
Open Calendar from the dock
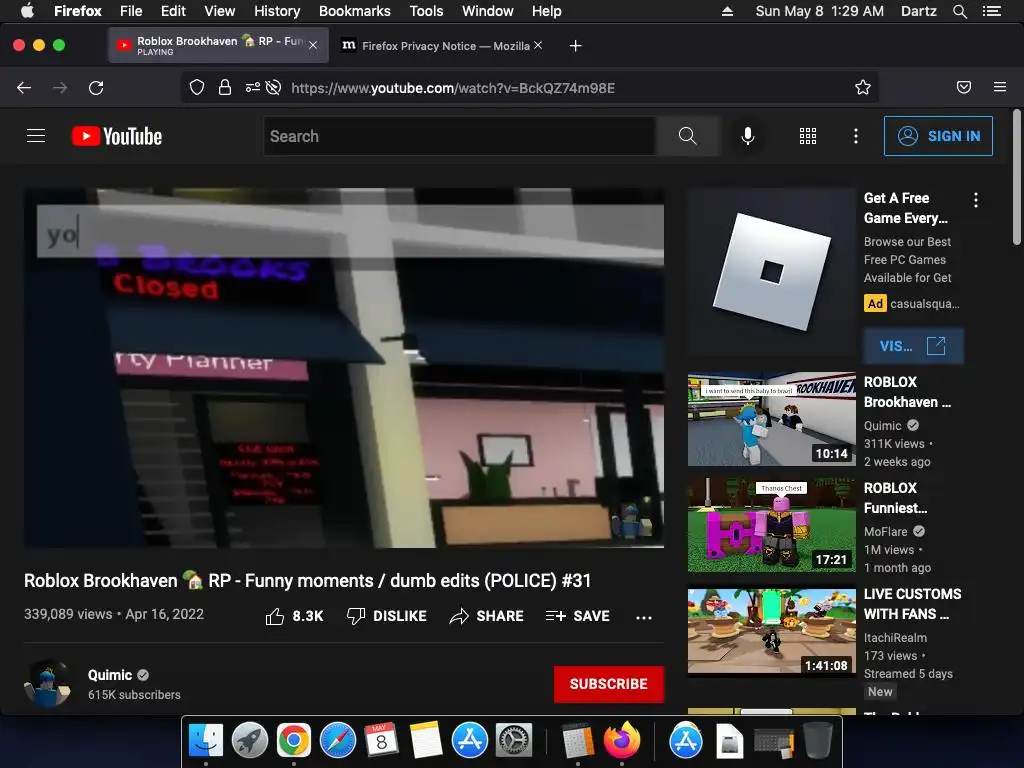[381, 740]
